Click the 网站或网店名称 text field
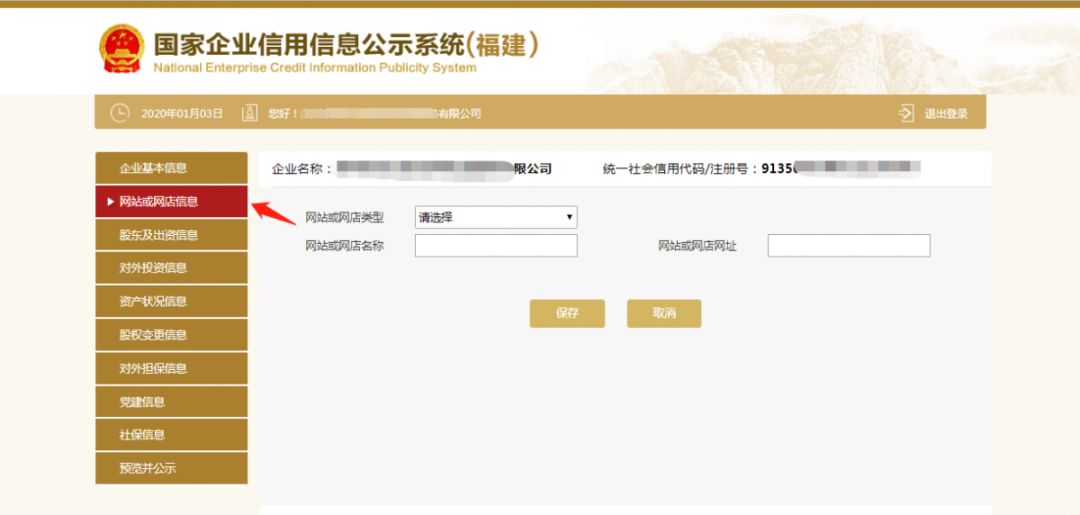 [496, 246]
